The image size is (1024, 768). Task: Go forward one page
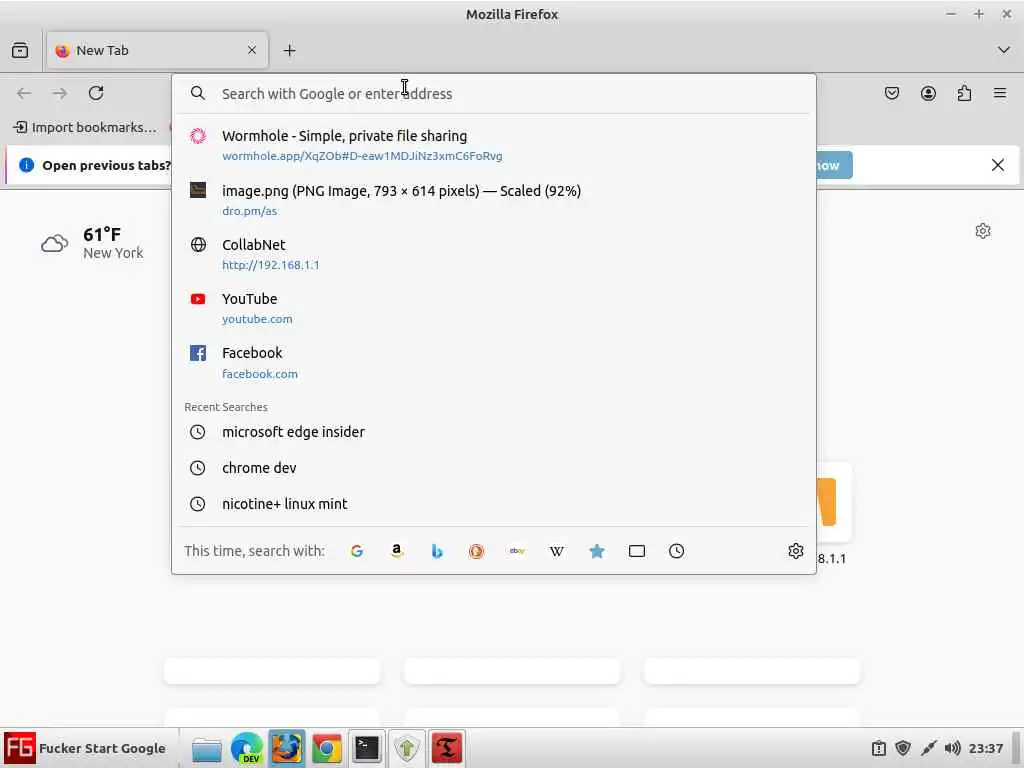[x=59, y=93]
